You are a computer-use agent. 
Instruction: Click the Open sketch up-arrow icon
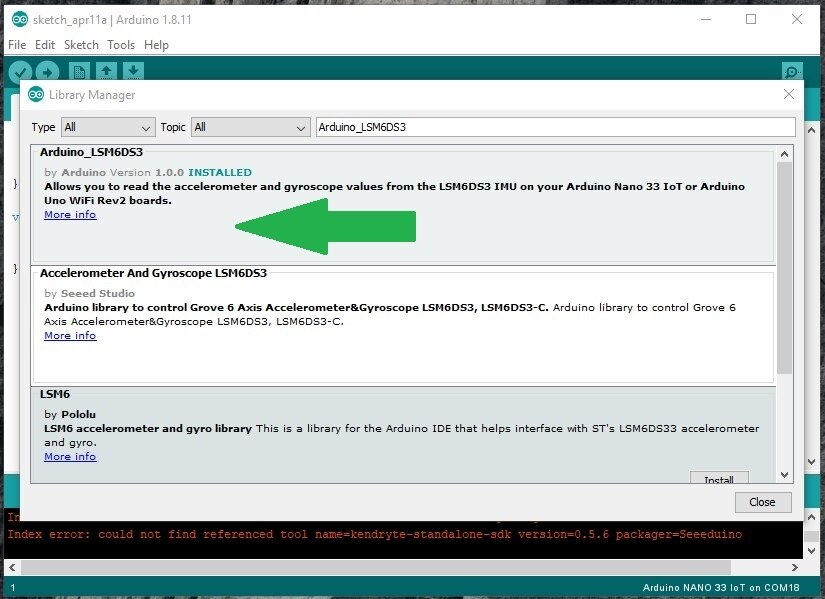point(106,71)
